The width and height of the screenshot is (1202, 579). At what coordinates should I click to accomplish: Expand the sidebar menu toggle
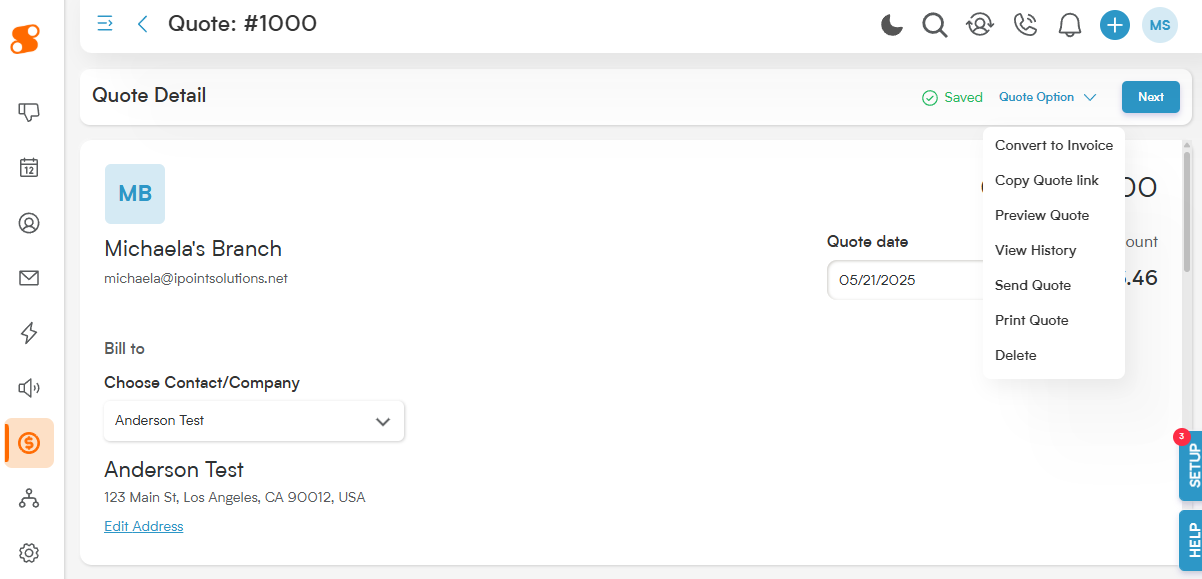(x=104, y=23)
